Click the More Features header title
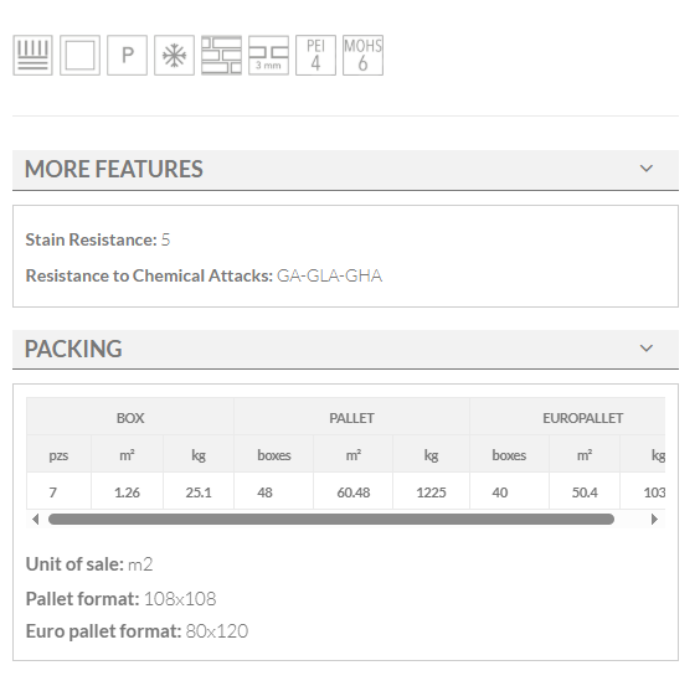This screenshot has height=700, width=700. 113,170
